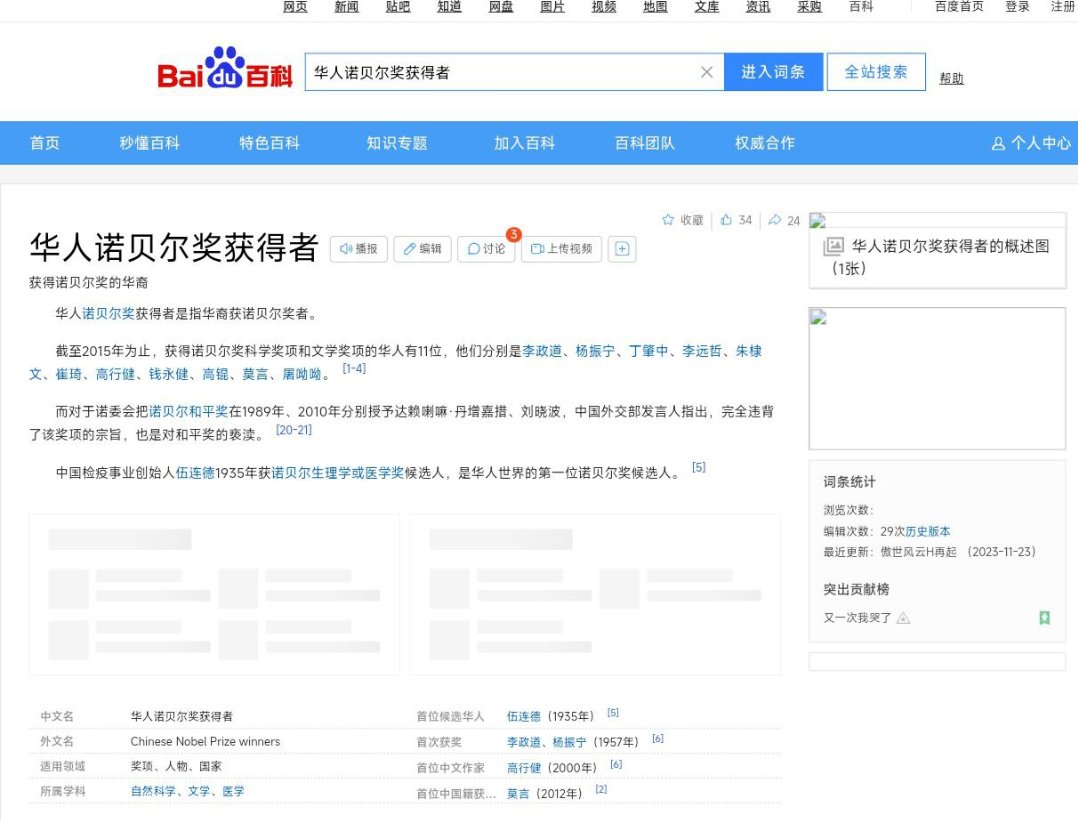This screenshot has height=821, width=1078.
Task: Click the 诺贝尔和平奖 link
Action: point(188,411)
